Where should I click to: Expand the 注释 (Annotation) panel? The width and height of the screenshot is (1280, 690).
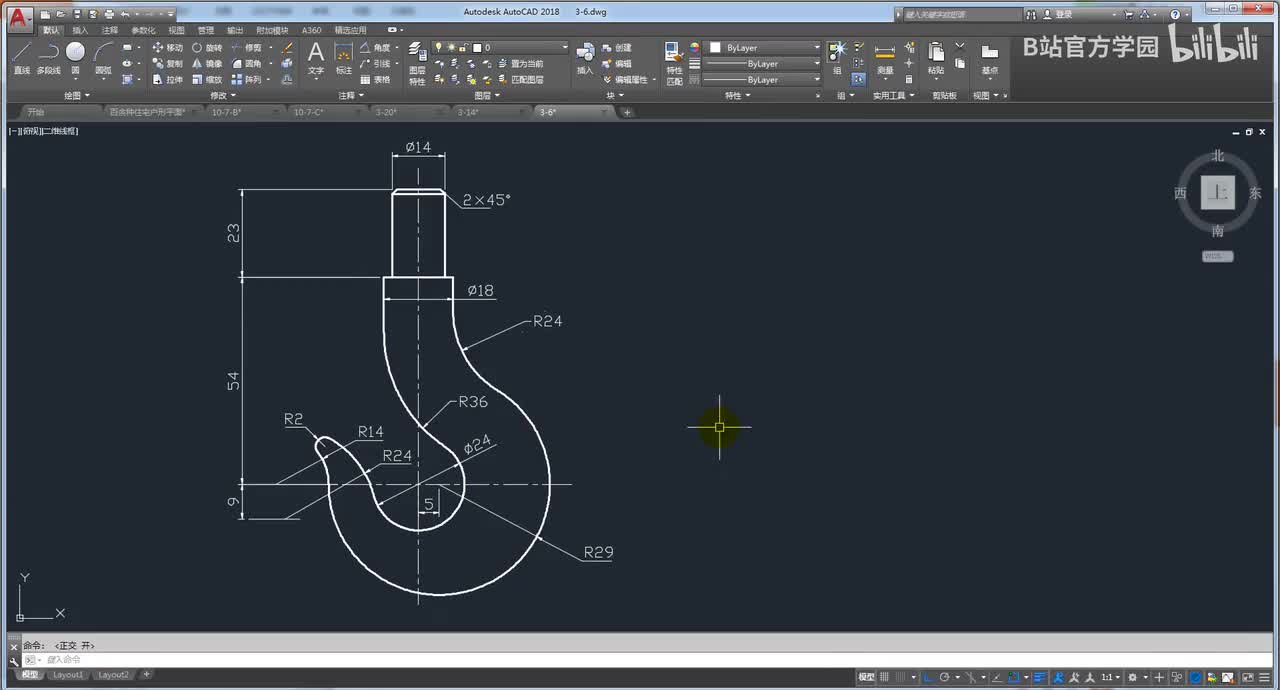[x=350, y=96]
